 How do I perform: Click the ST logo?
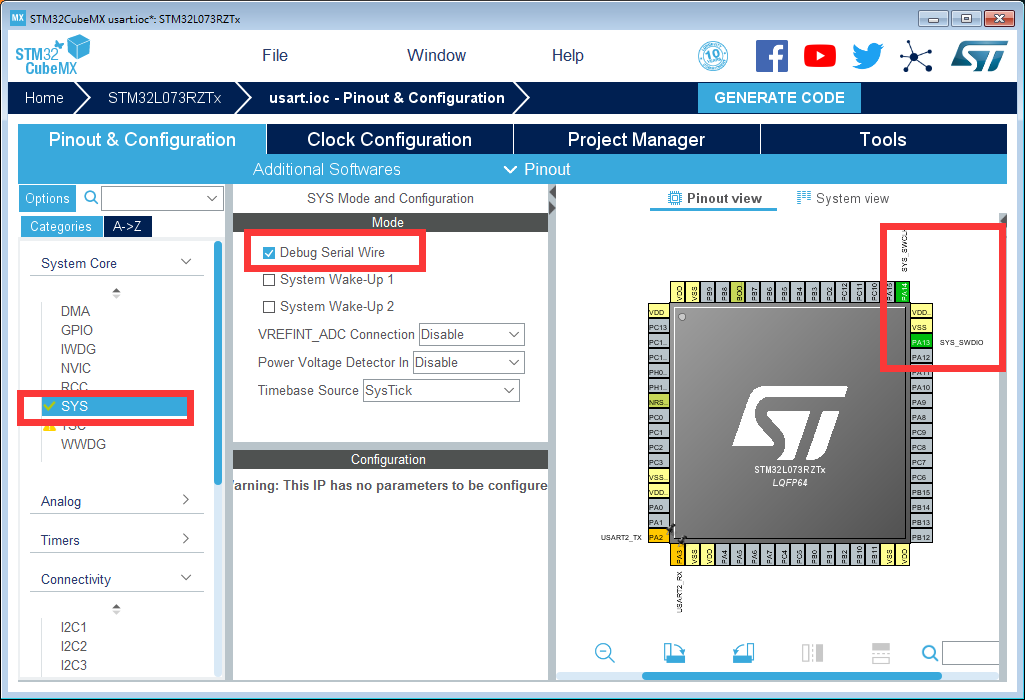coord(978,56)
